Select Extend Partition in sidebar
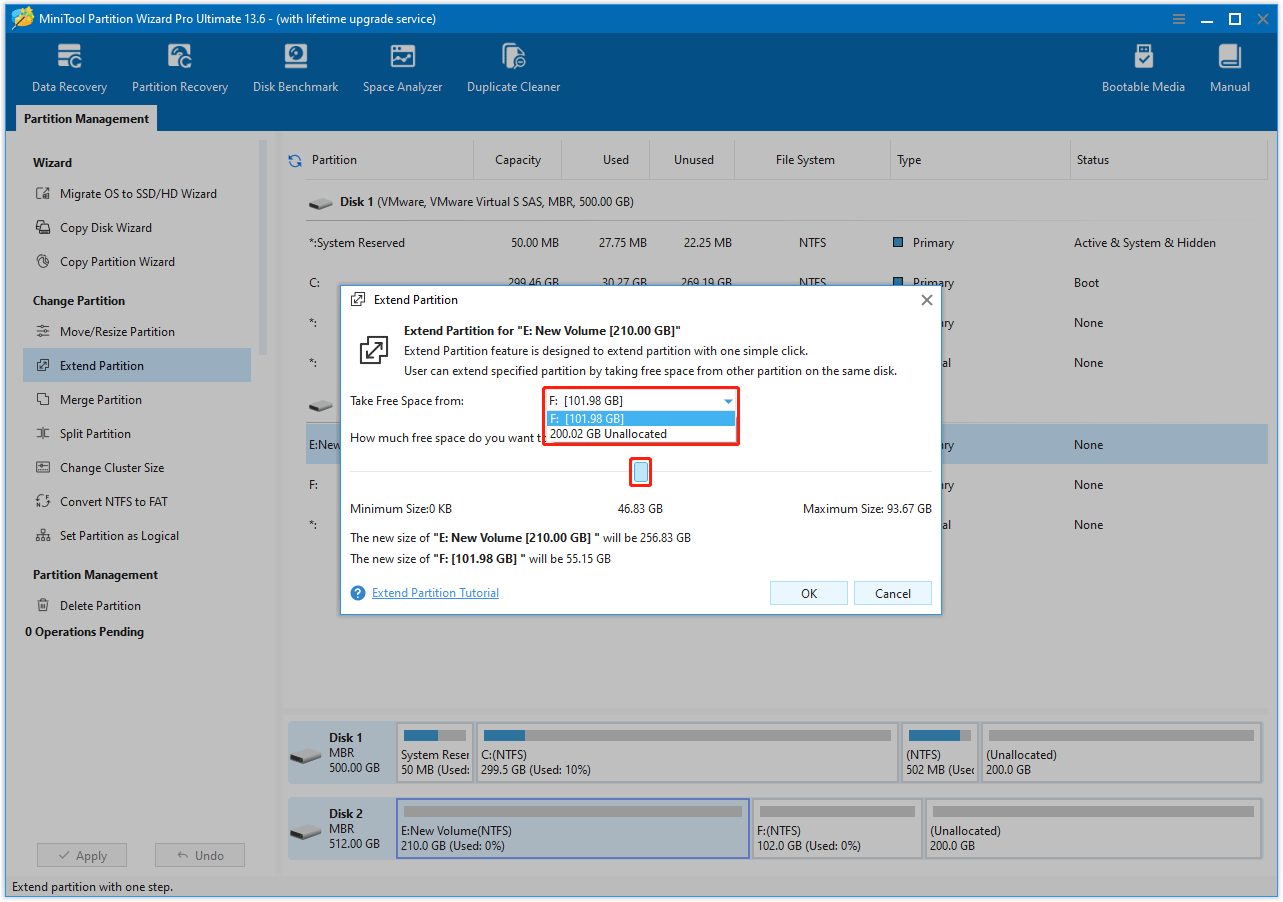This screenshot has width=1283, height=902. (x=137, y=366)
